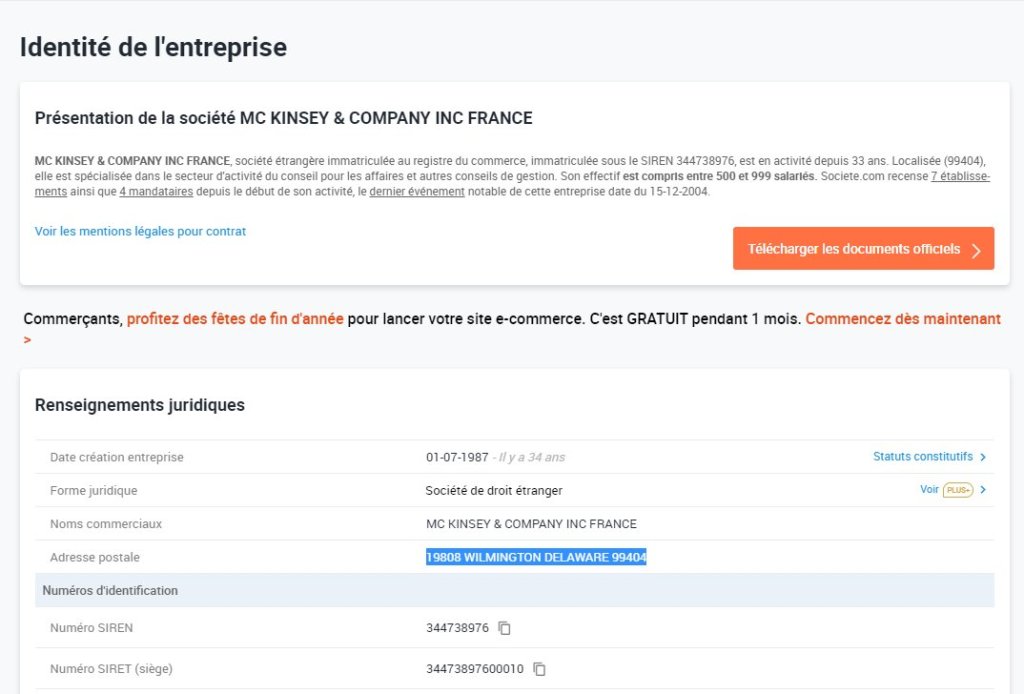1024x694 pixels.
Task: Select the chevron next to Statuts constitutifs
Action: 982,456
